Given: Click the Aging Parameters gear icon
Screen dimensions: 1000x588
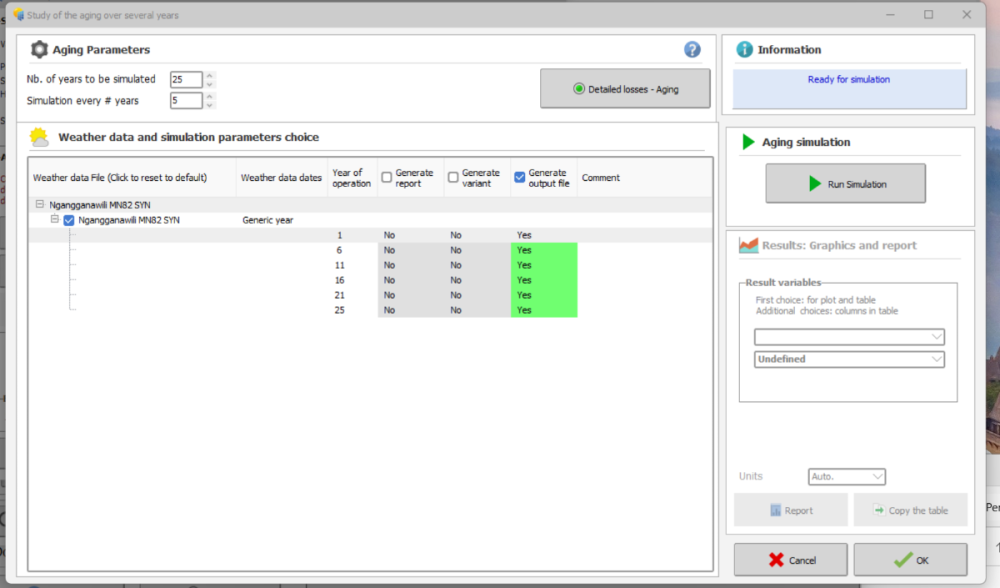Looking at the screenshot, I should 39,50.
